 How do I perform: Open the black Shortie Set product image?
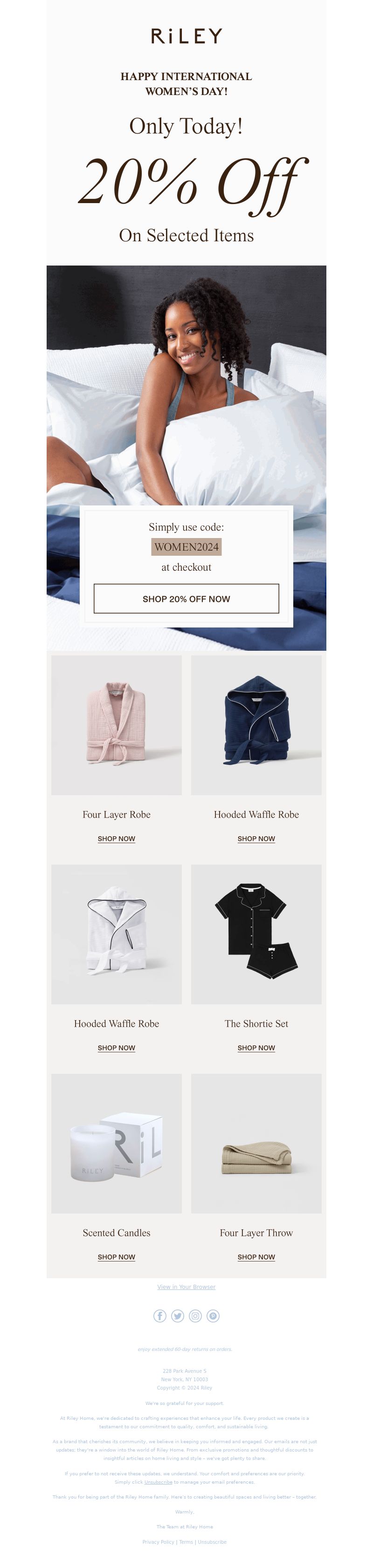[x=256, y=934]
